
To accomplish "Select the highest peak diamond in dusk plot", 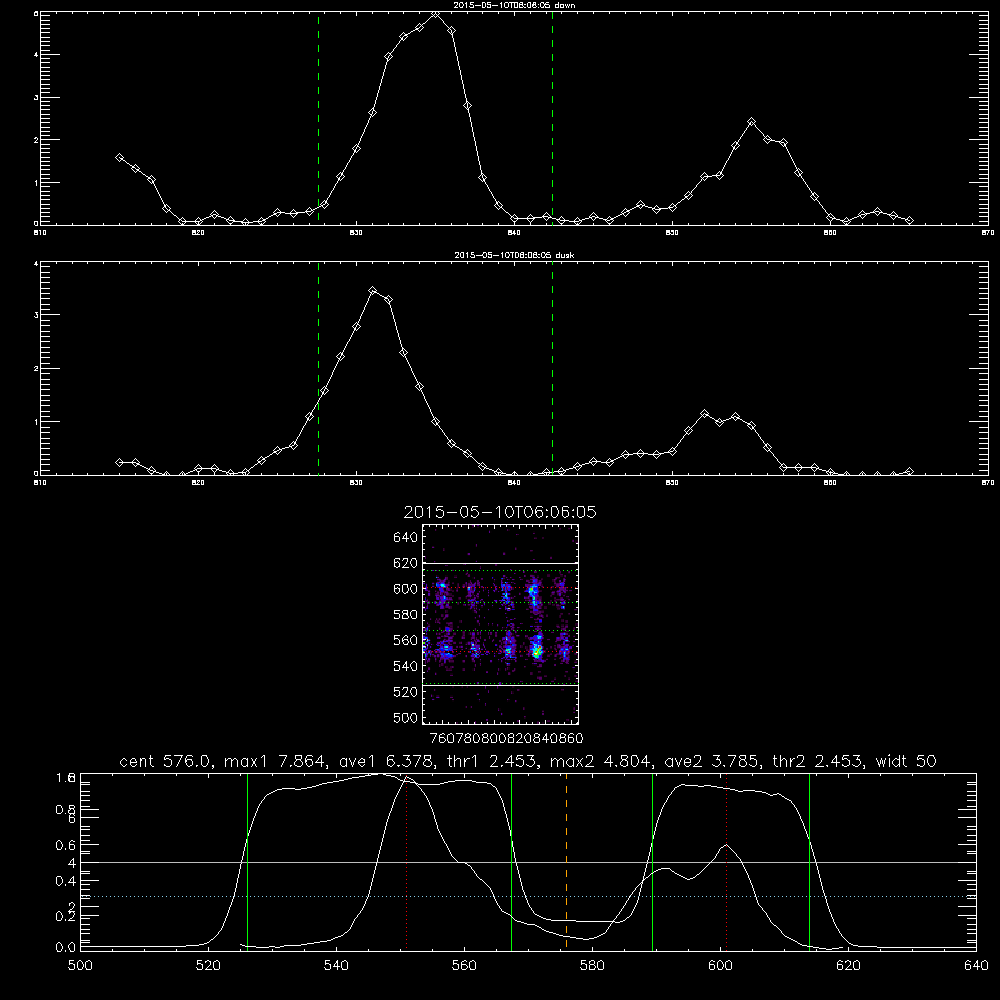I will (373, 291).
